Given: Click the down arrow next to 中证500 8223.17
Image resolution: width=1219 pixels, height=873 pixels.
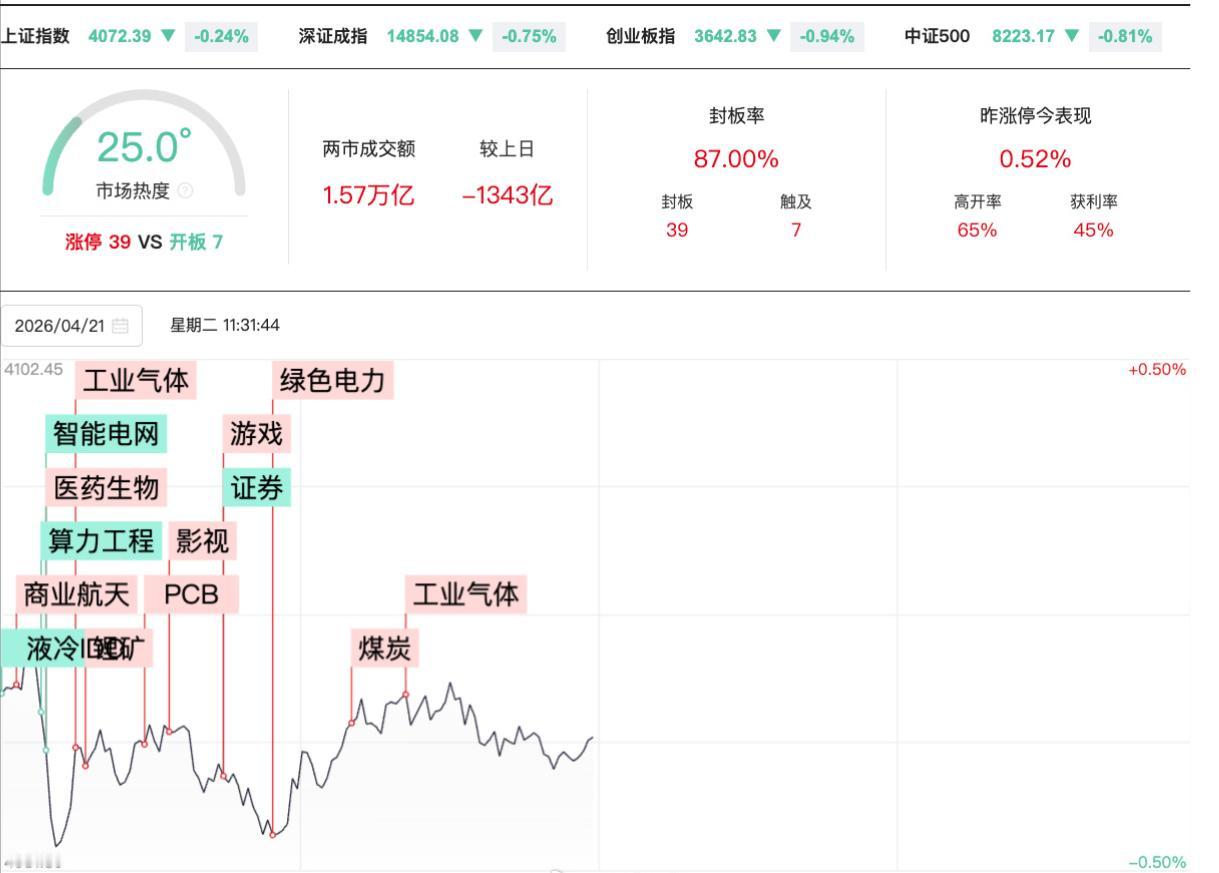Looking at the screenshot, I should 1072,36.
